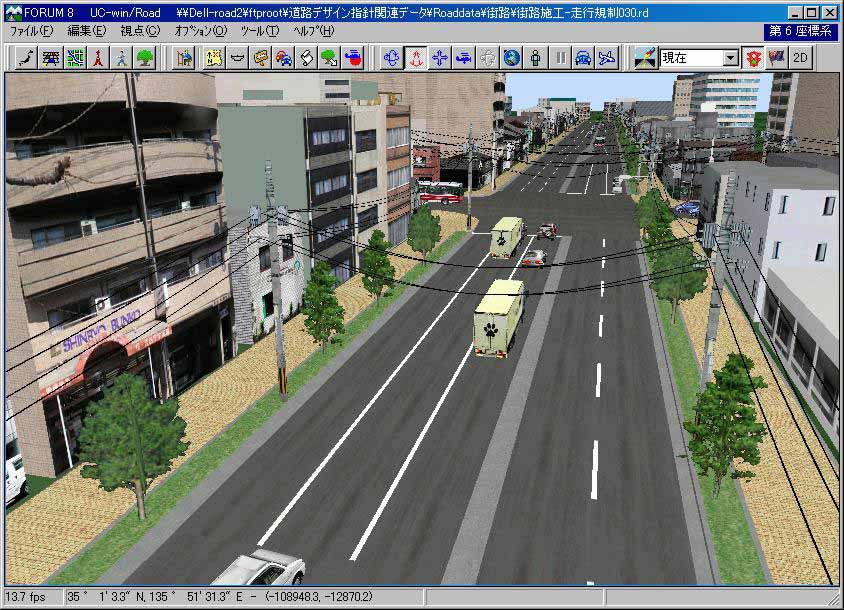Viewport: 844px width, 610px height.
Task: Open the 現在 dropdown arrow
Action: coord(730,58)
